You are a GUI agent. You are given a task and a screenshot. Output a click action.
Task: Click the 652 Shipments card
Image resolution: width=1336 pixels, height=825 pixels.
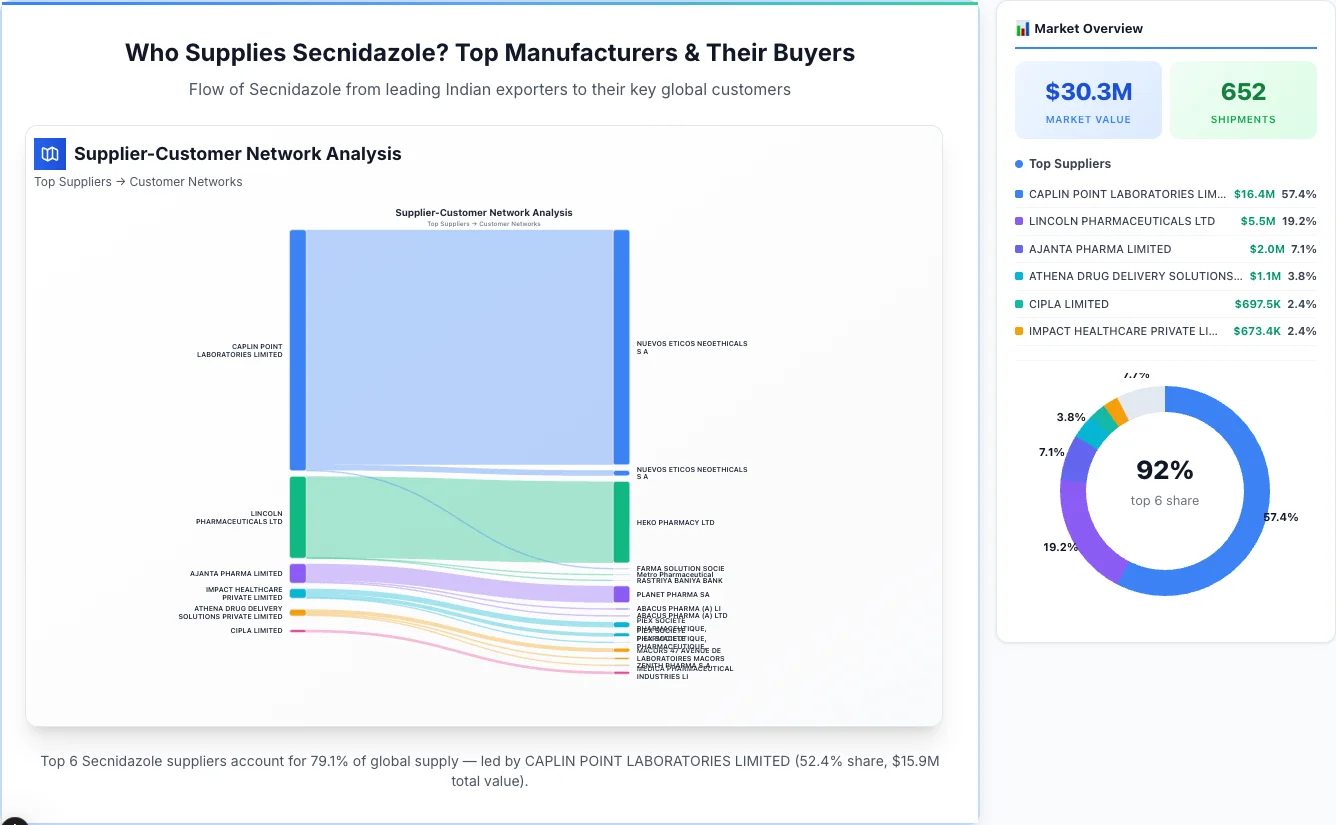[1243, 99]
